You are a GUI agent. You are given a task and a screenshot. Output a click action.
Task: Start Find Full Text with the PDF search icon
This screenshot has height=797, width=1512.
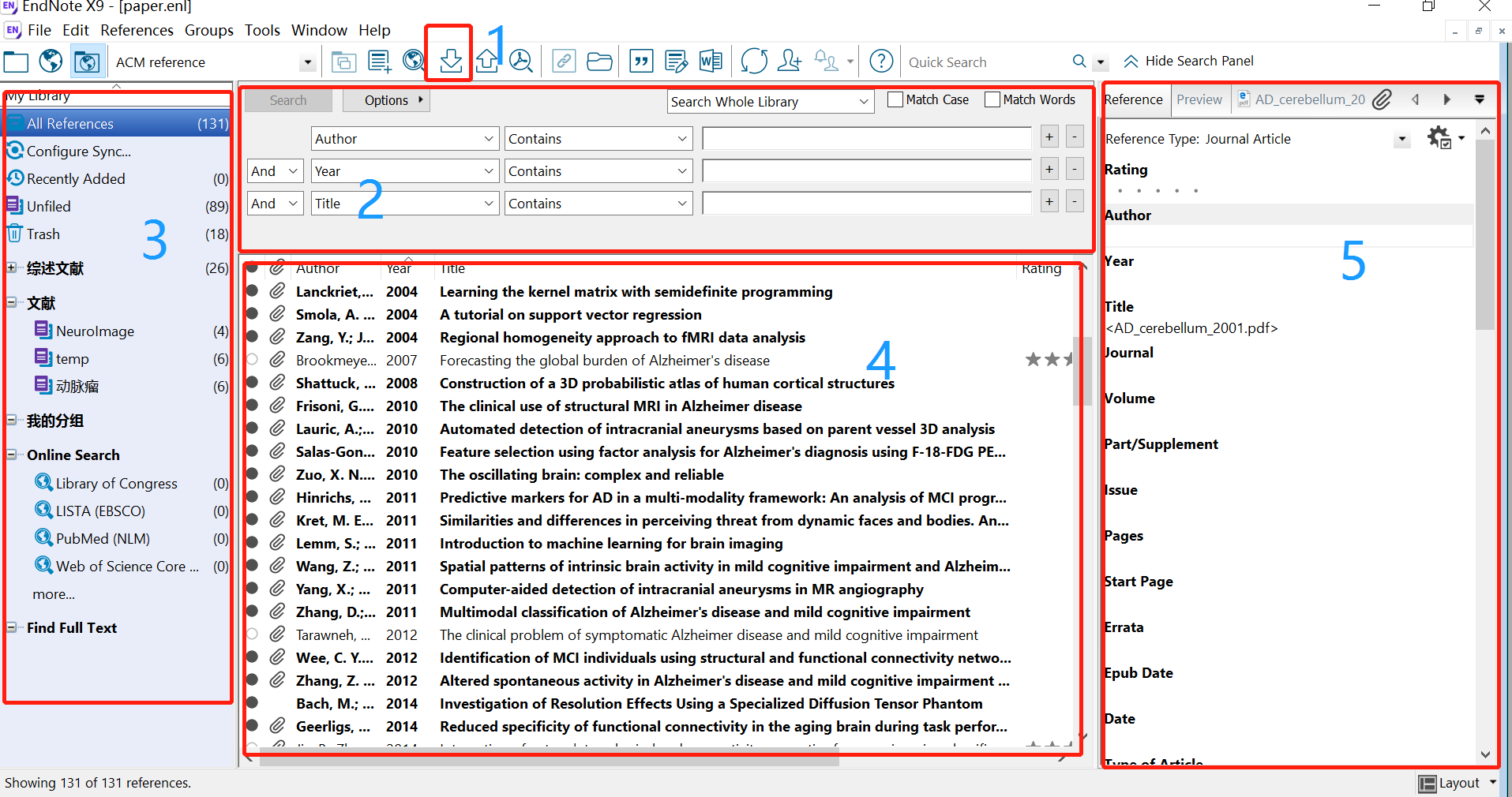(x=521, y=61)
